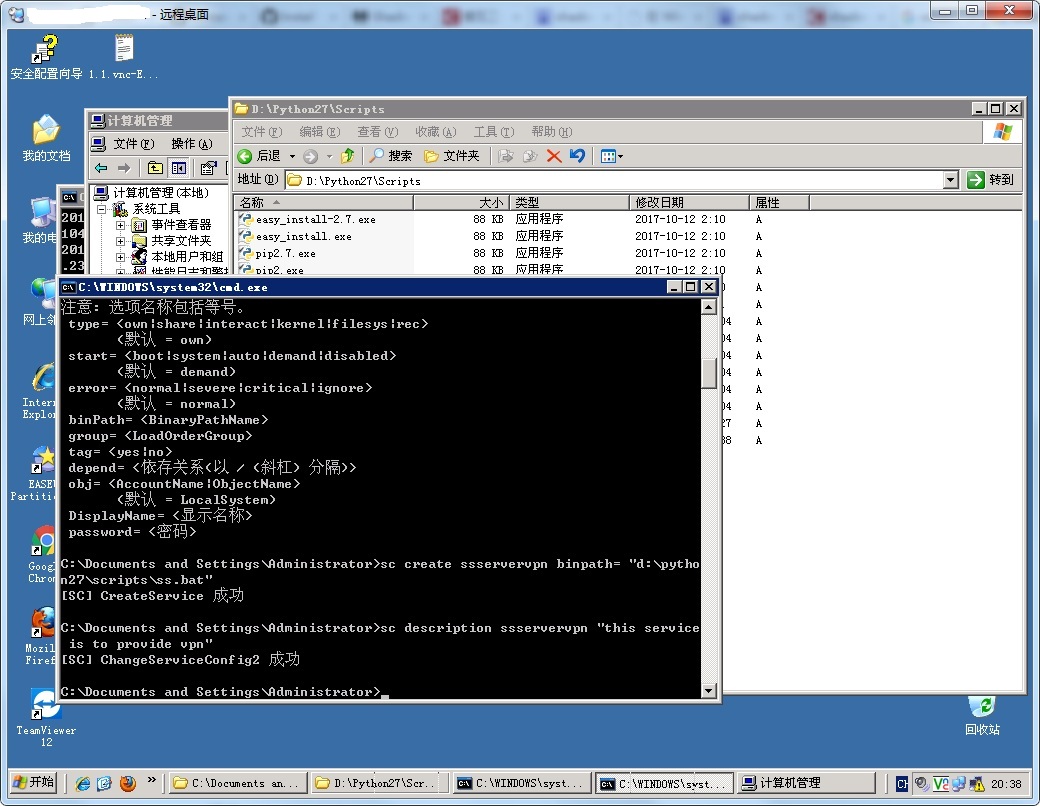Click the Move To icon in Explorer toolbar
The height and width of the screenshot is (806, 1040).
coord(505,156)
